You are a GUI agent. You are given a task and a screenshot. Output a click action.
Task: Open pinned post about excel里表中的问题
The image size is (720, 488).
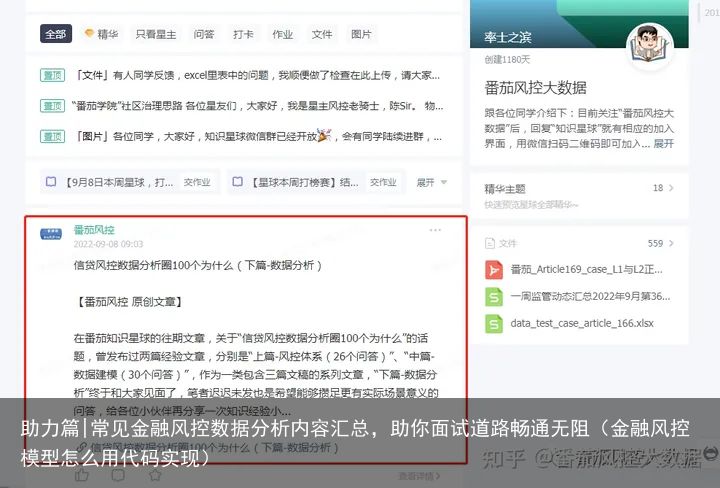pos(256,75)
